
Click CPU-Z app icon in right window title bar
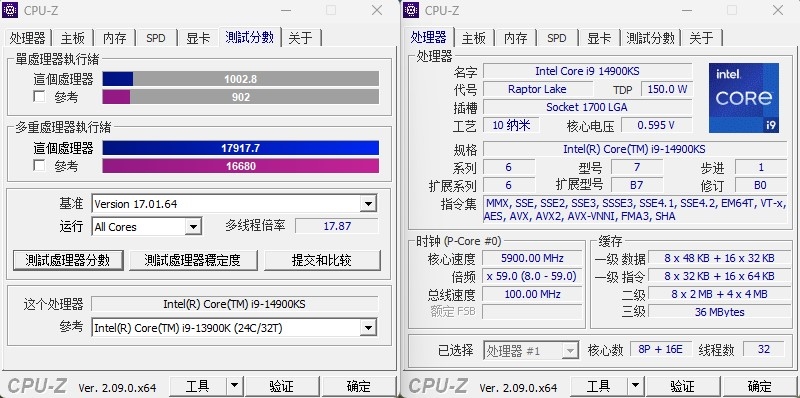point(411,10)
